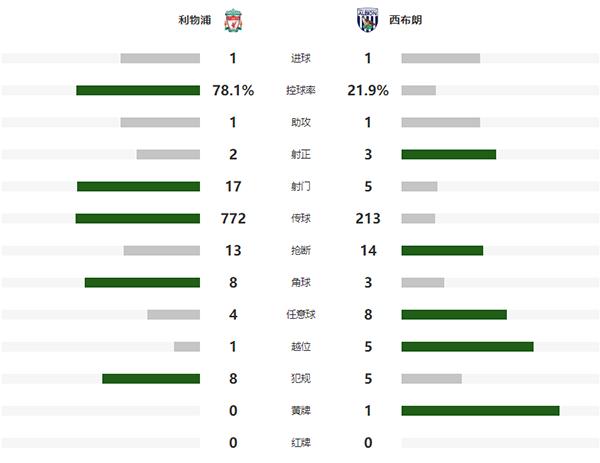Click the 利物浦 team name
The width and height of the screenshot is (600, 463).
click(x=192, y=21)
